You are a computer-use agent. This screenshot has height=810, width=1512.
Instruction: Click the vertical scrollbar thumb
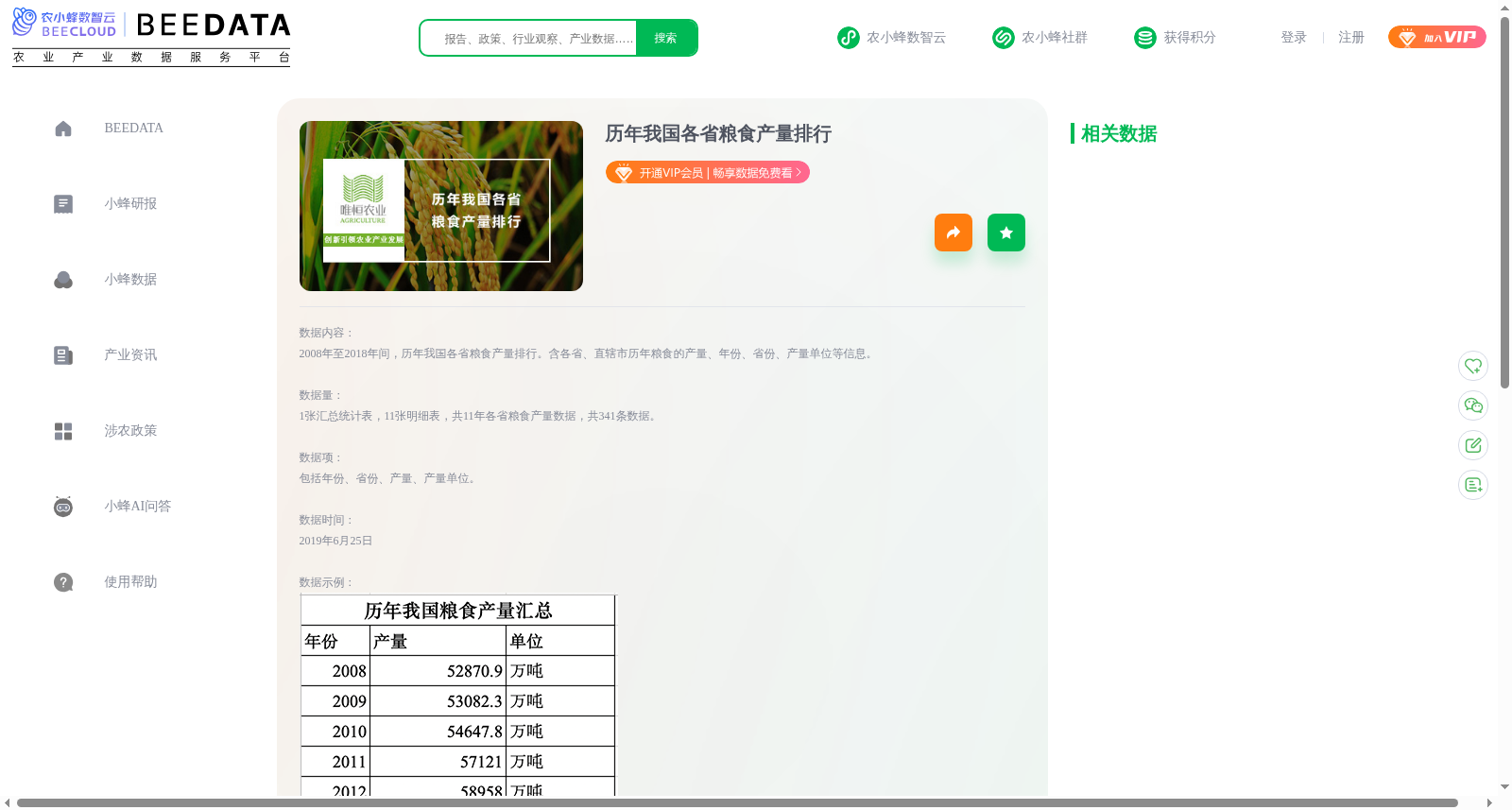pos(1504,202)
